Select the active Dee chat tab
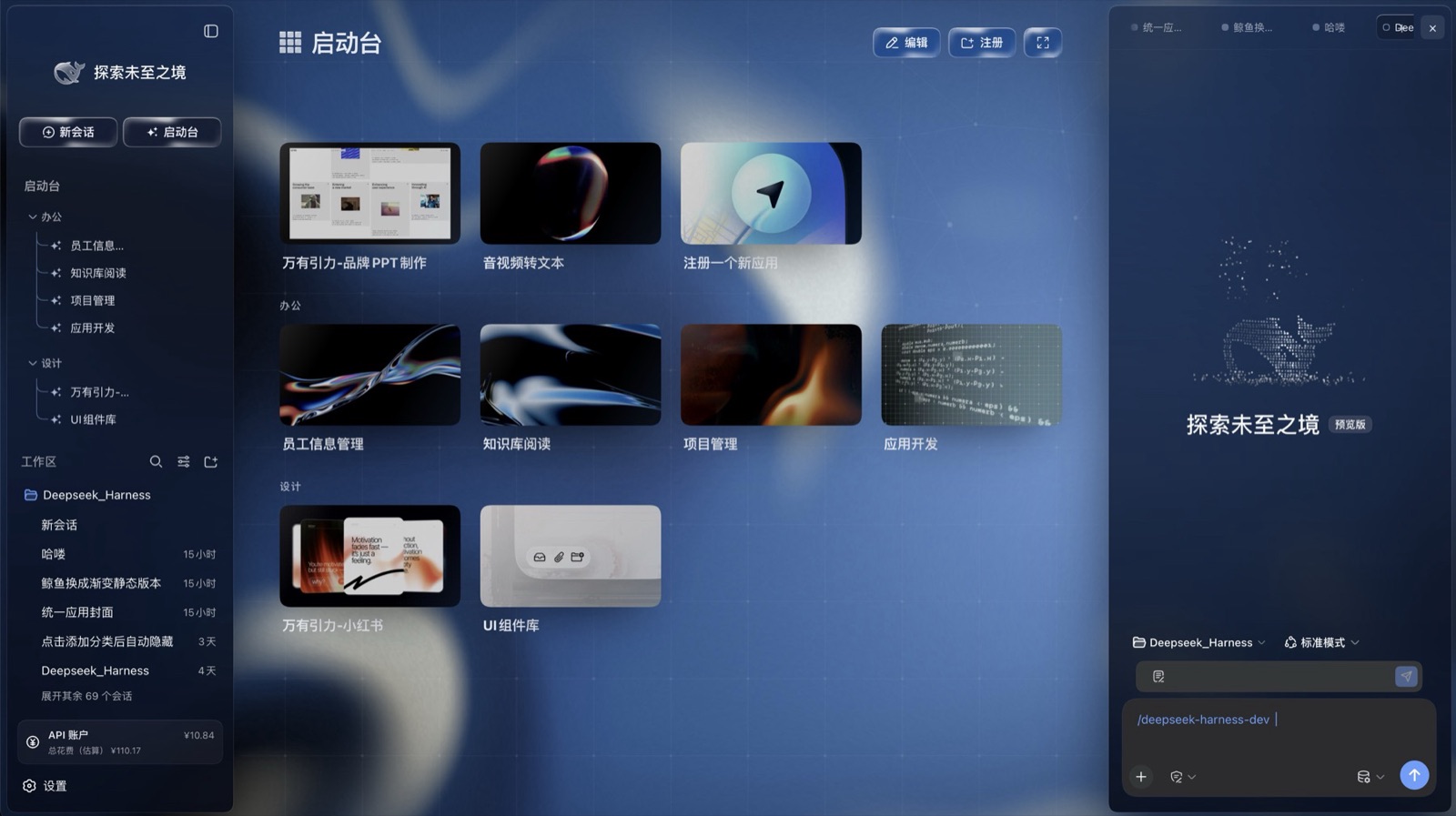The height and width of the screenshot is (816, 1456). [x=1398, y=27]
